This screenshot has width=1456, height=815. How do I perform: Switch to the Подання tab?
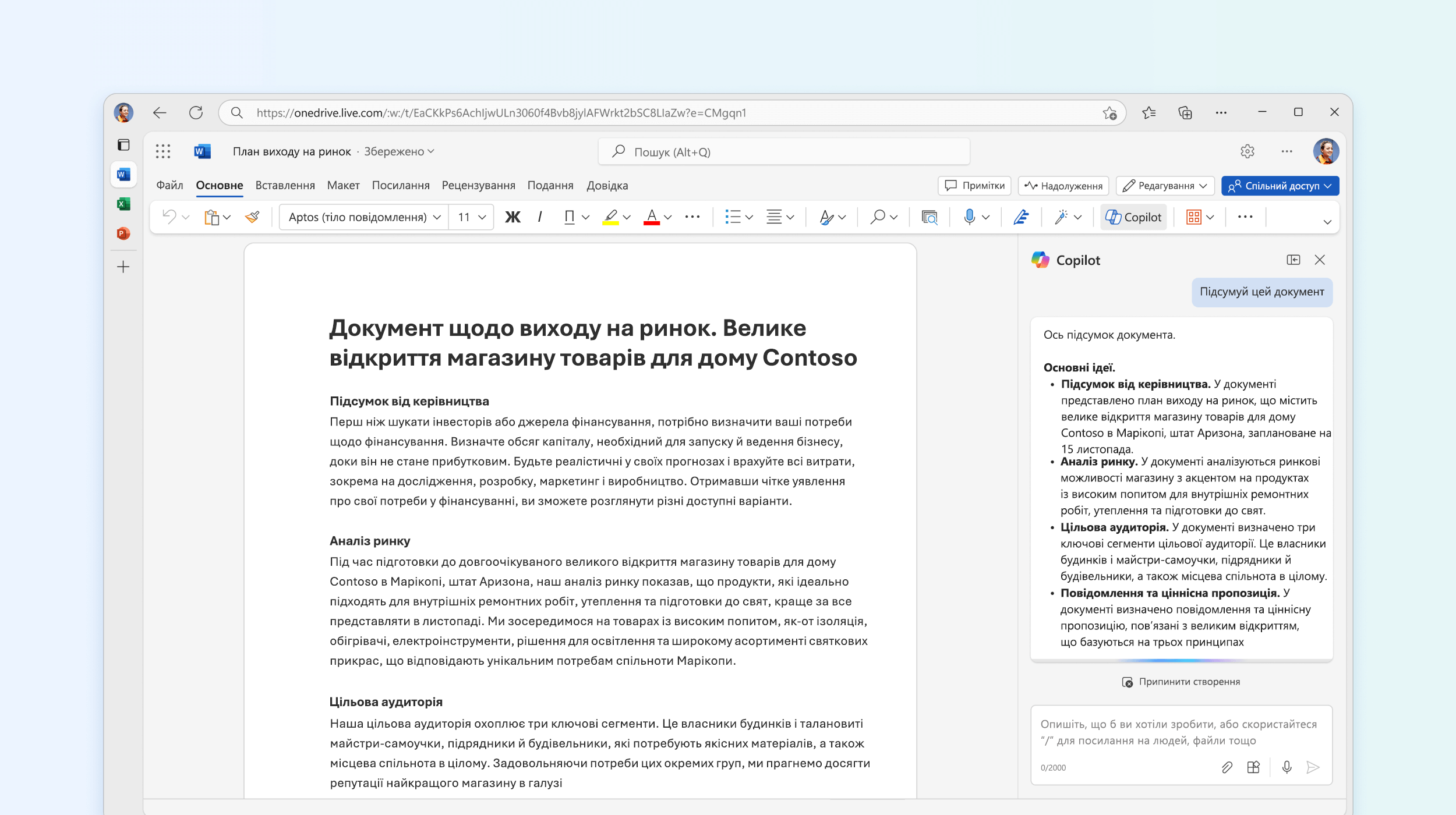coord(550,185)
